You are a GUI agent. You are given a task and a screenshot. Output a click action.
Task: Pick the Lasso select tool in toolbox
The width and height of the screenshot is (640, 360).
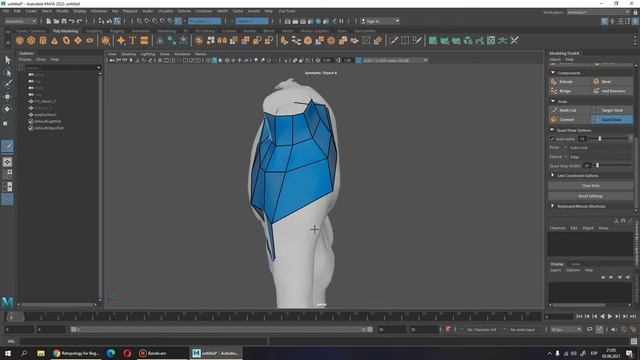(7, 73)
